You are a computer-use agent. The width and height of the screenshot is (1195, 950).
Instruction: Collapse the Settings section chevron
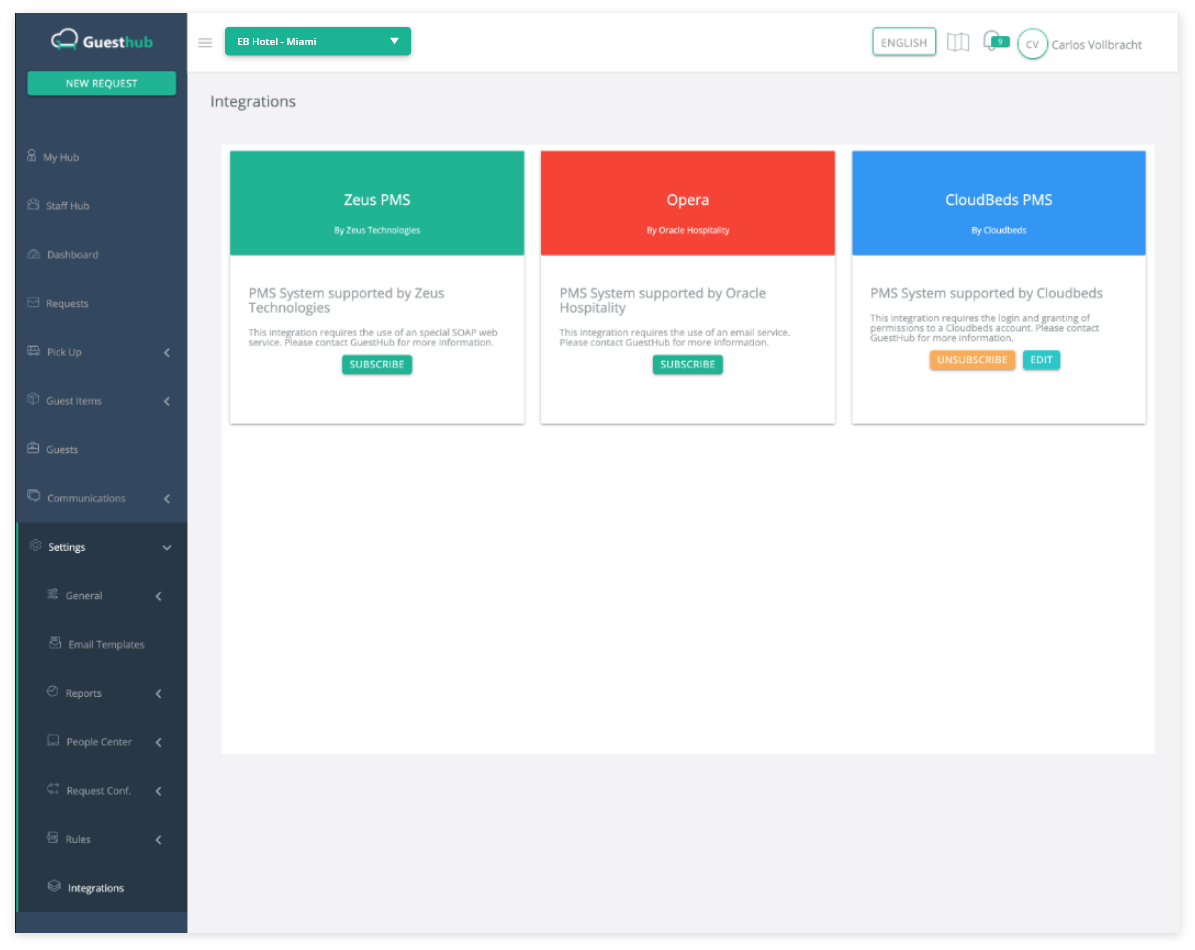pos(167,547)
